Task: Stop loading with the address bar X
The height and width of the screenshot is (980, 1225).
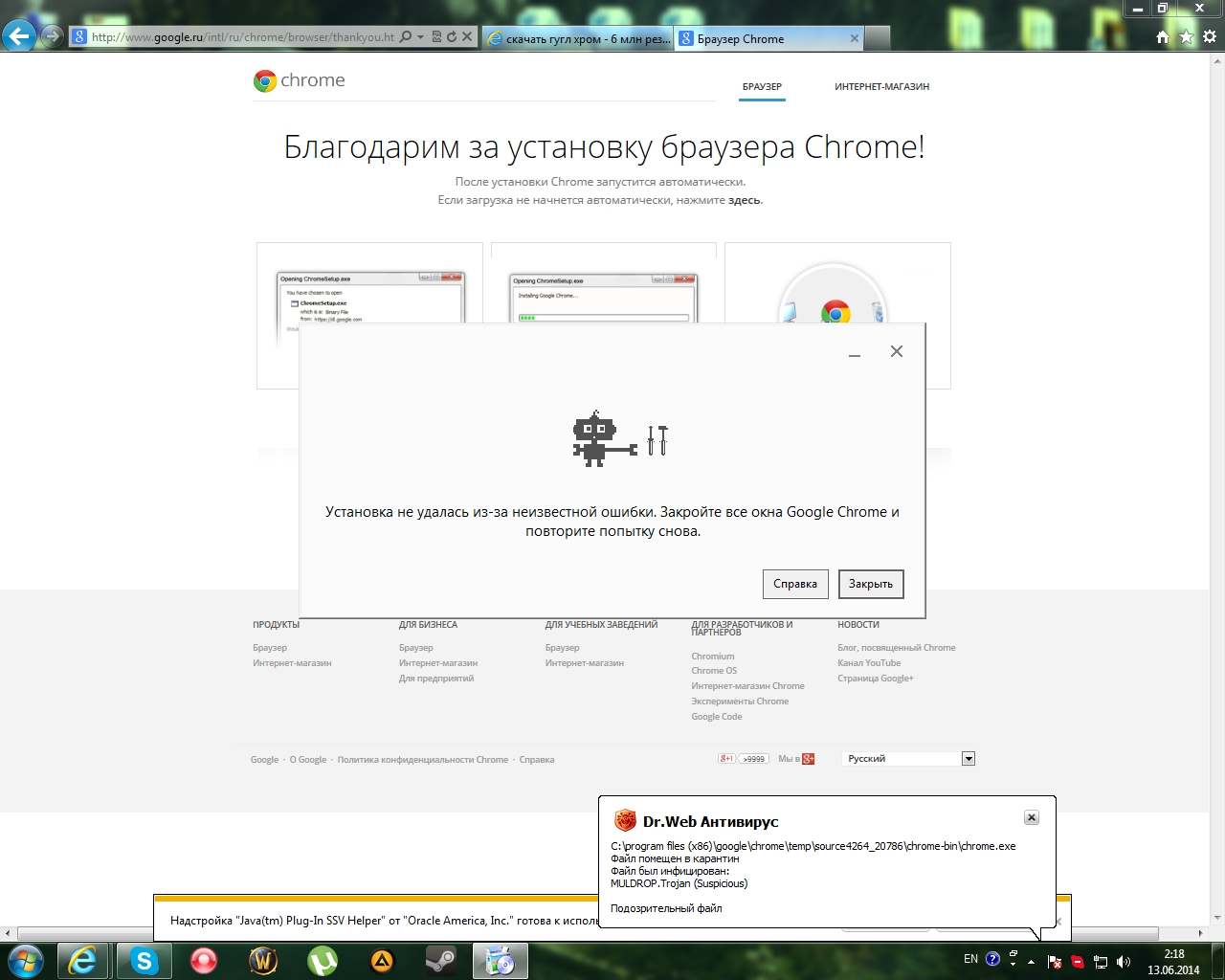Action: (467, 37)
